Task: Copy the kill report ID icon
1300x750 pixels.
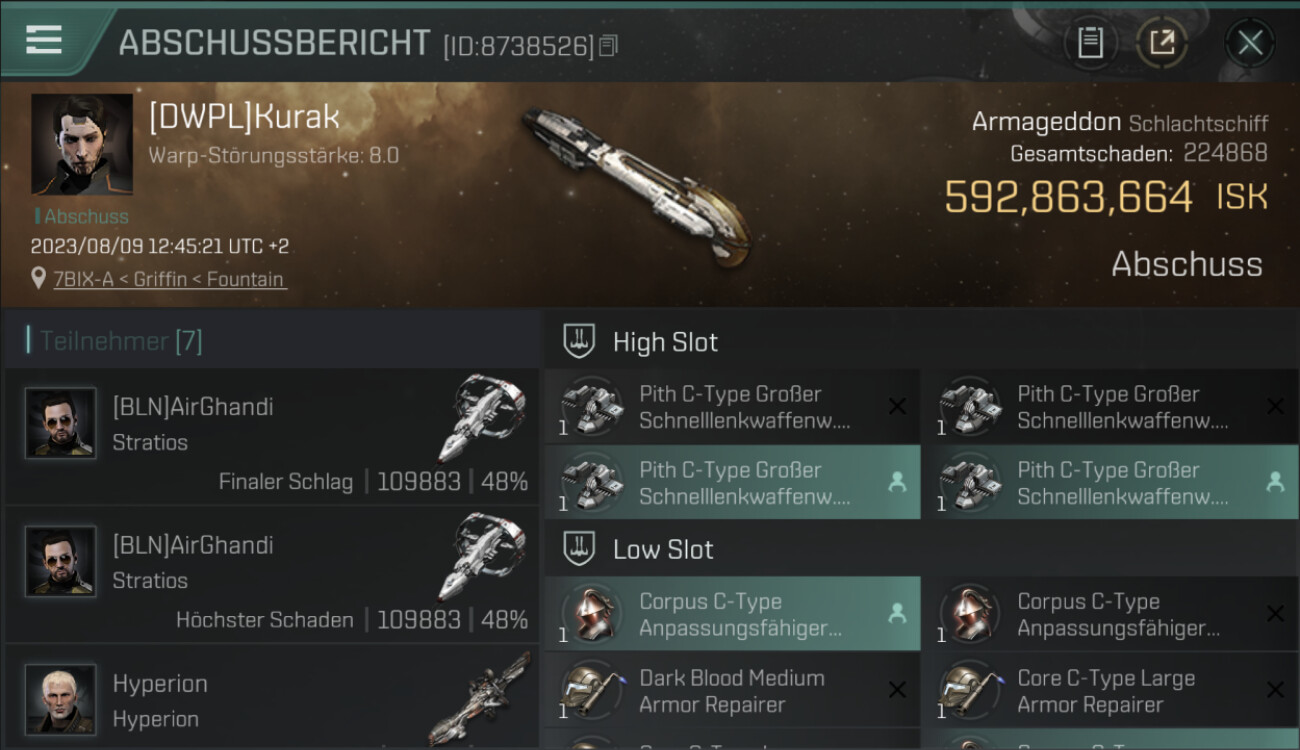Action: coord(609,45)
